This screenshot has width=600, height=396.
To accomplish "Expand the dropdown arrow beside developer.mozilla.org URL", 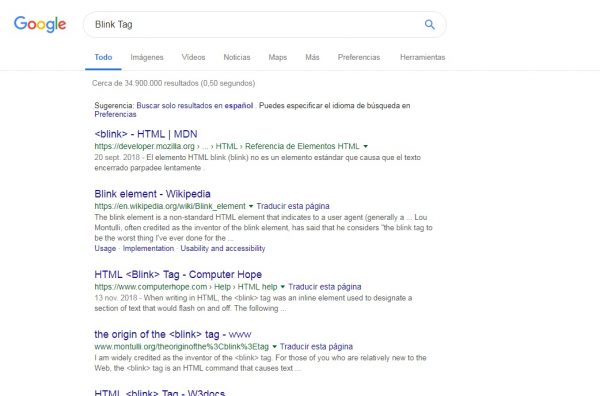I will point(365,147).
